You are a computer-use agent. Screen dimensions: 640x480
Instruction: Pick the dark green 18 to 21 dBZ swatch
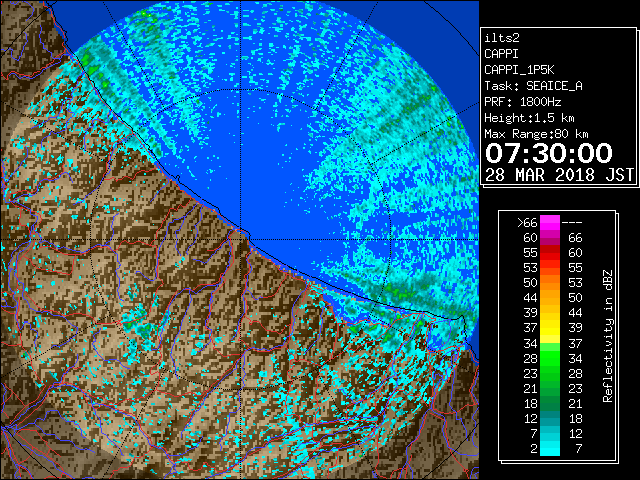pyautogui.click(x=550, y=403)
